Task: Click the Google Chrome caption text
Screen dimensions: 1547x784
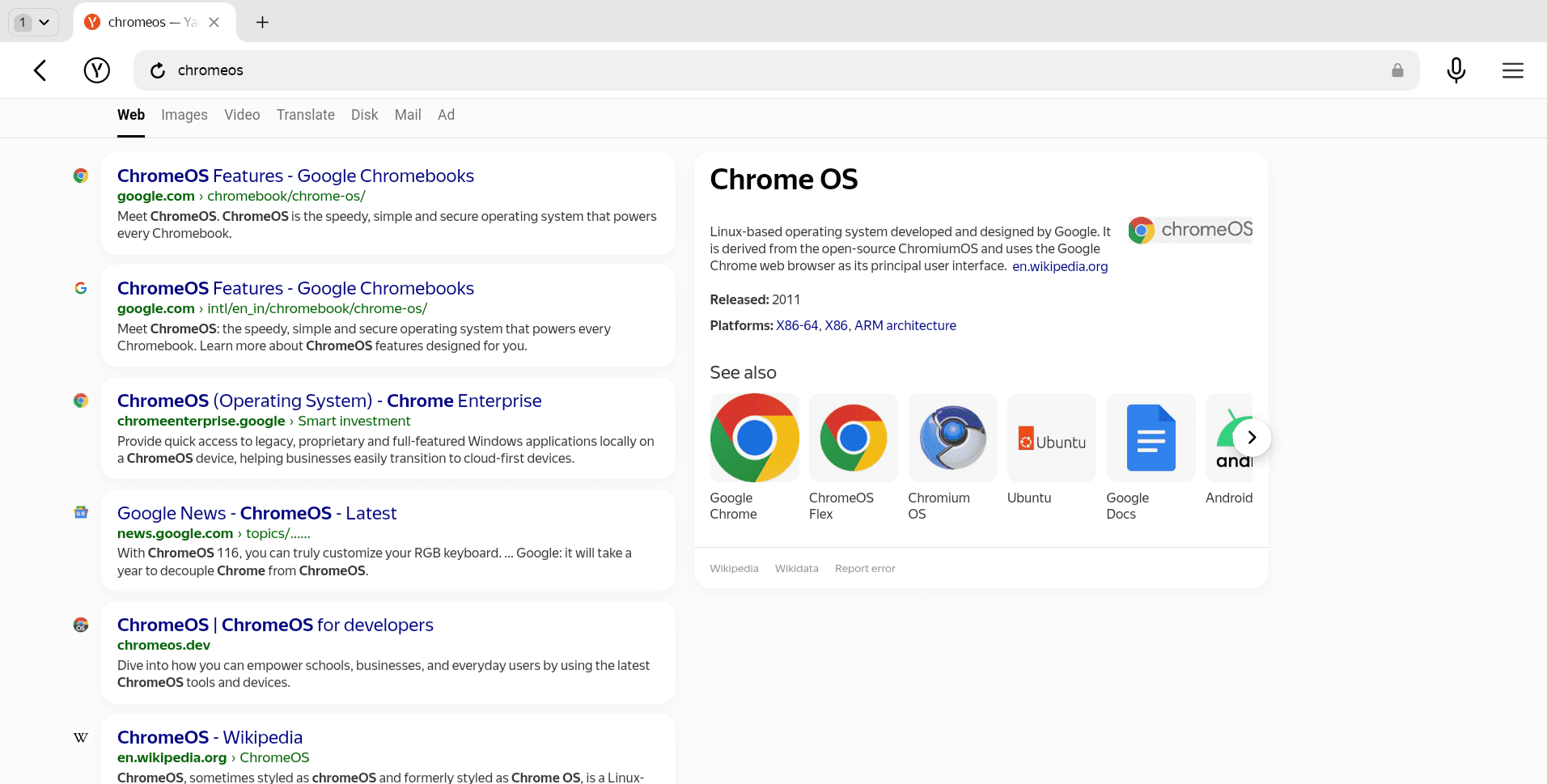Action: tap(734, 506)
